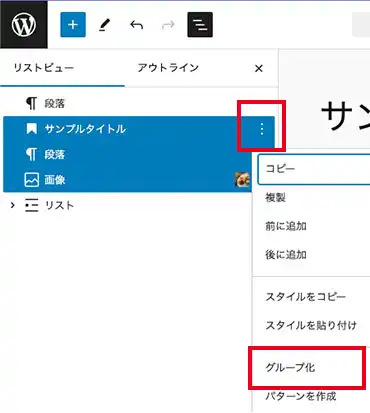Click the WordPress logo icon

tap(24, 25)
